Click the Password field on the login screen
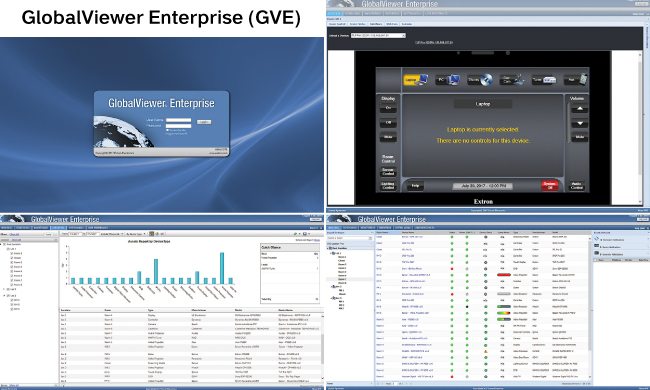 178,126
